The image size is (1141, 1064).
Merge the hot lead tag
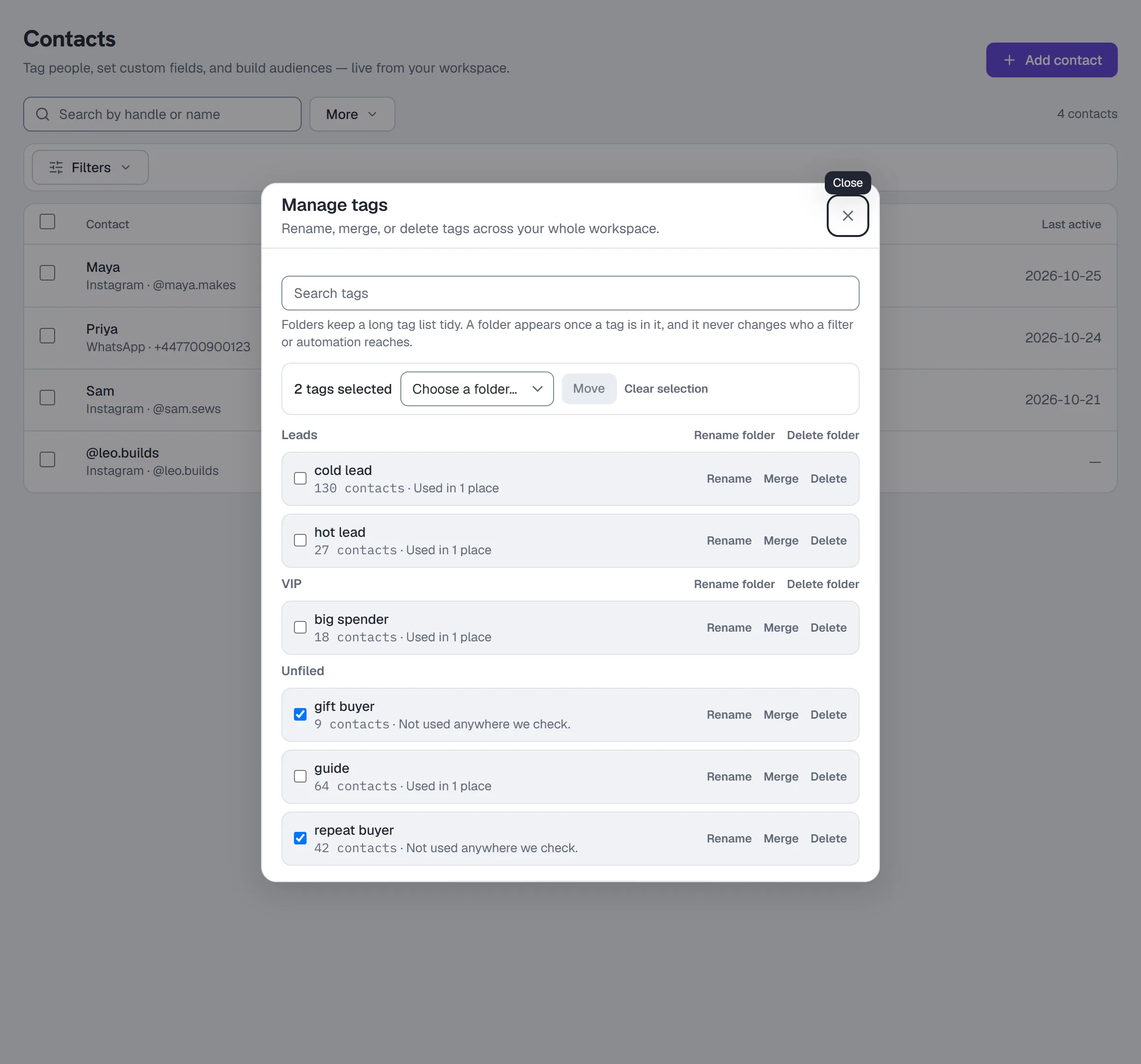(780, 541)
